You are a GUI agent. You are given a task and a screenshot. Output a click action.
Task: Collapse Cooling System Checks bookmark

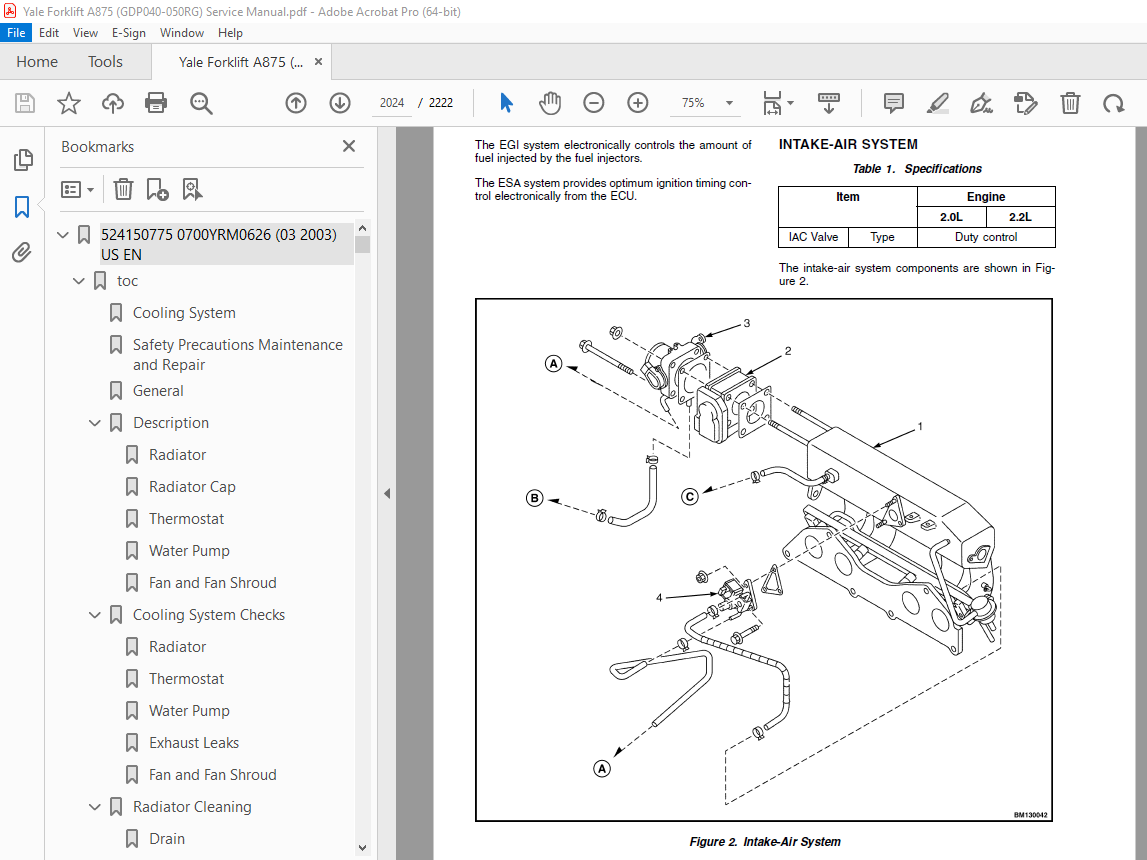tap(94, 615)
